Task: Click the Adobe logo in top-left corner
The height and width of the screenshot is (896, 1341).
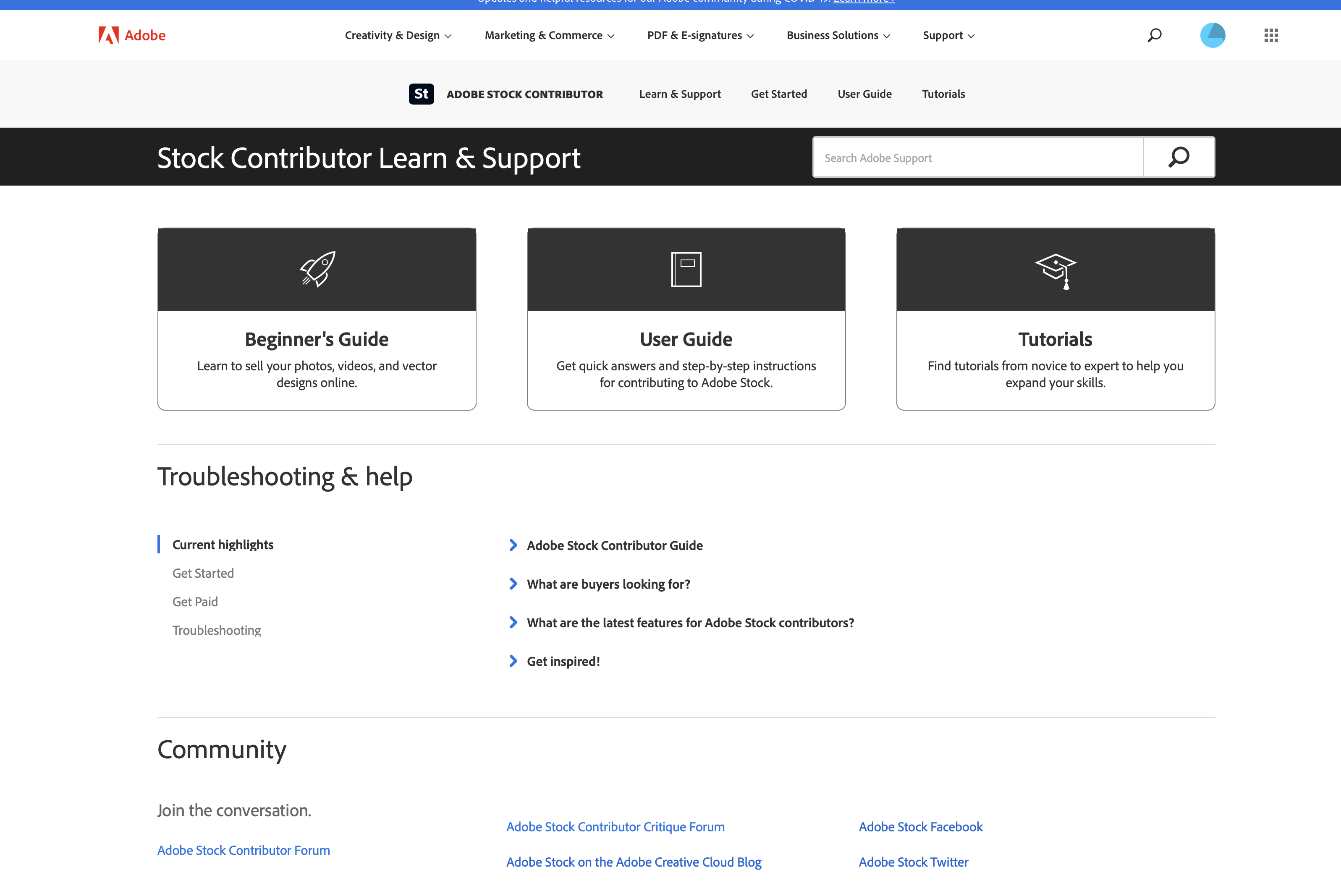Action: tap(130, 35)
